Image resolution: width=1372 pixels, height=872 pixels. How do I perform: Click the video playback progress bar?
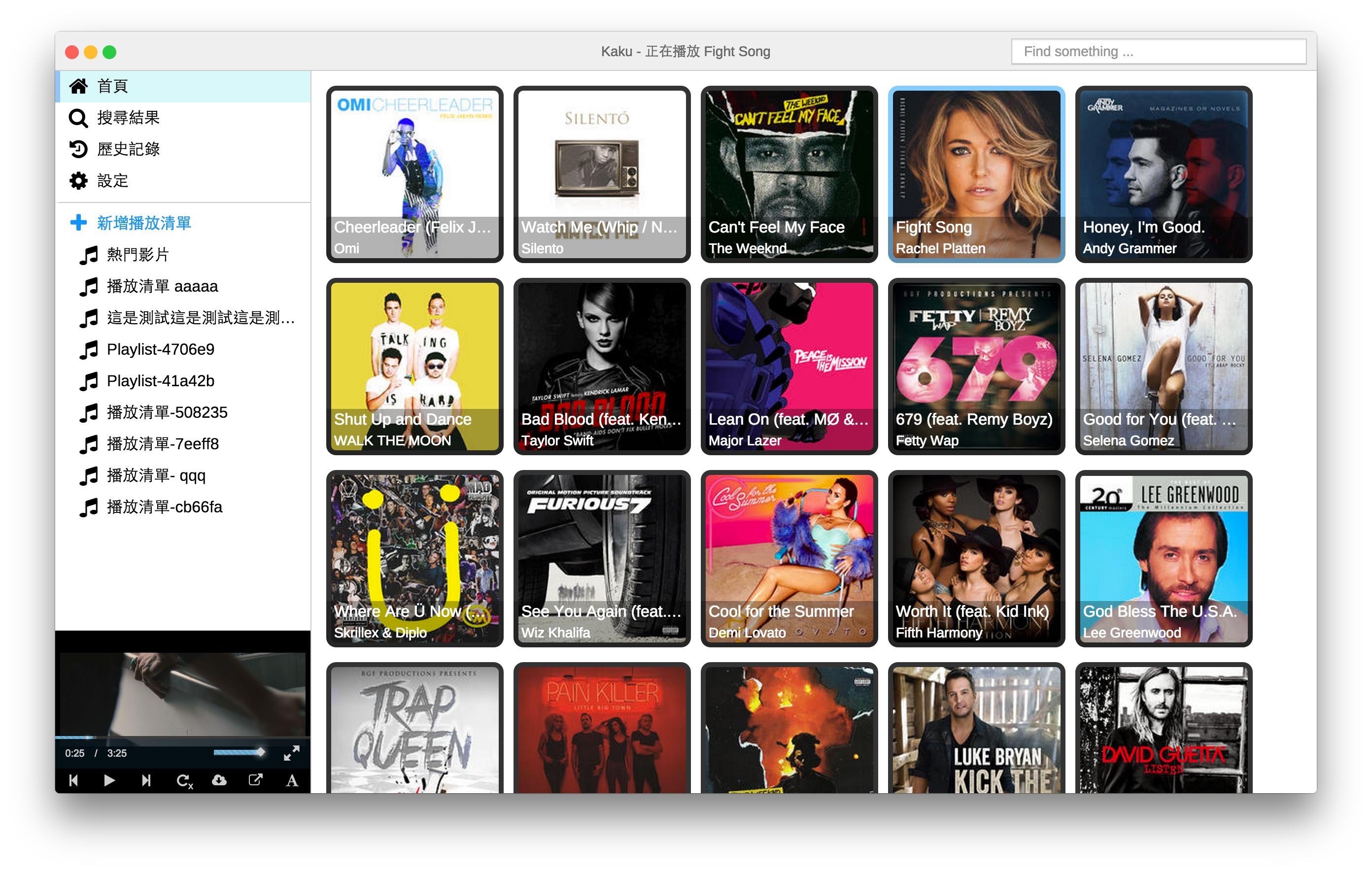click(182, 738)
